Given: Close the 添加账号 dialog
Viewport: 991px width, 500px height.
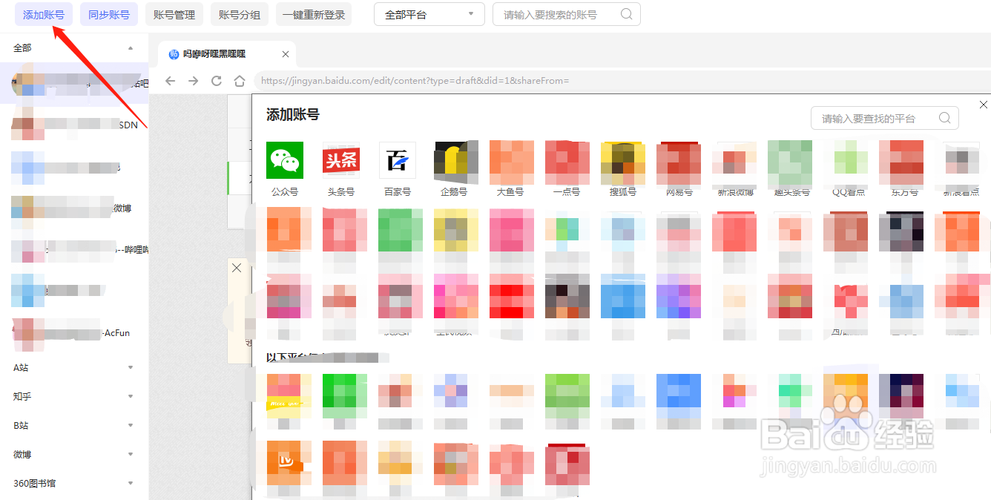Looking at the screenshot, I should pyautogui.click(x=983, y=104).
